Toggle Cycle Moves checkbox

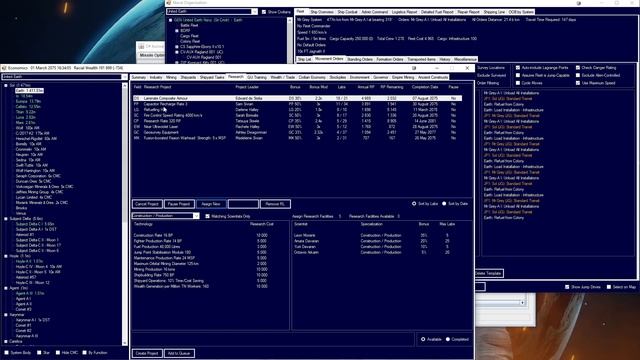tap(518, 83)
